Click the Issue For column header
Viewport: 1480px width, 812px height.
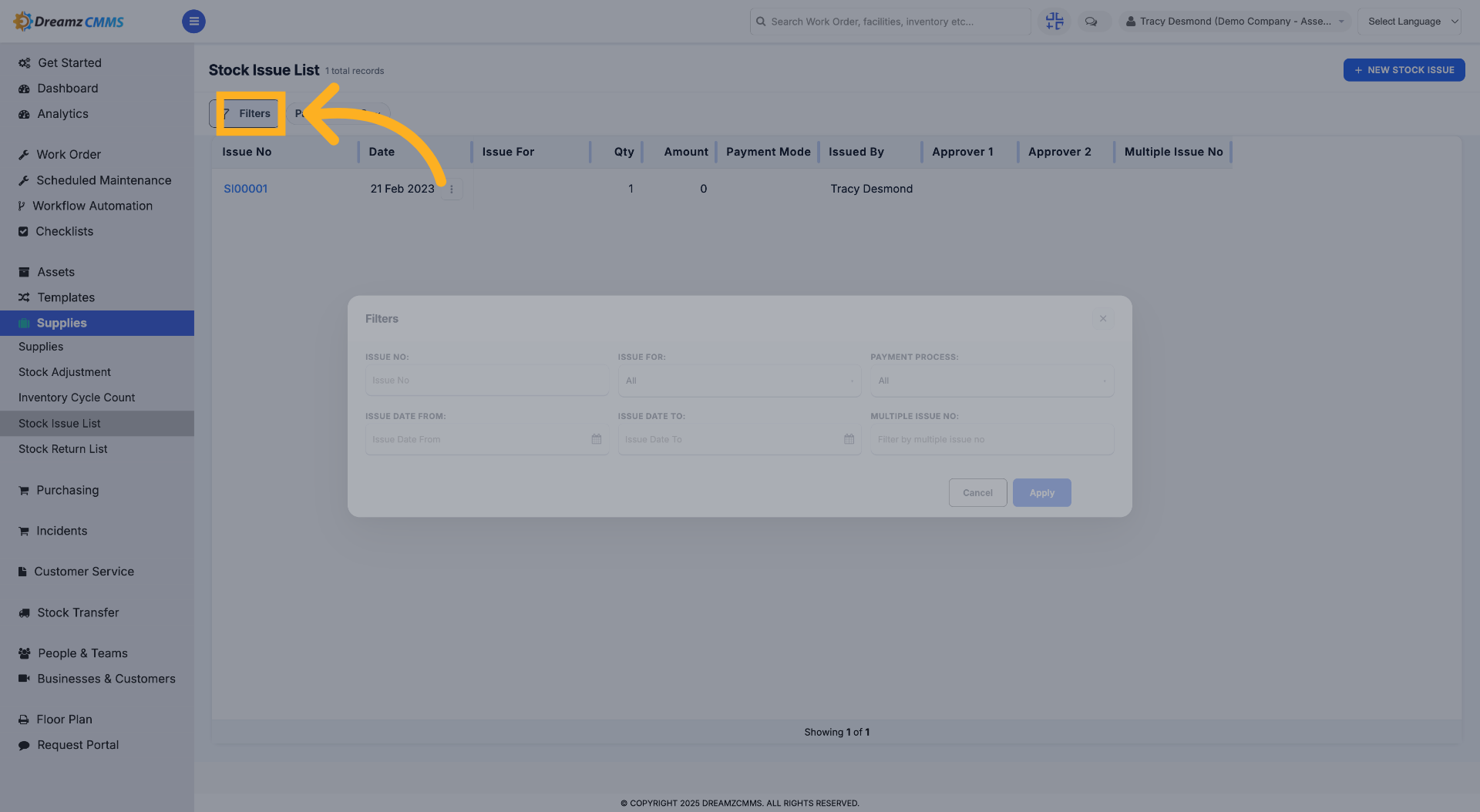508,152
